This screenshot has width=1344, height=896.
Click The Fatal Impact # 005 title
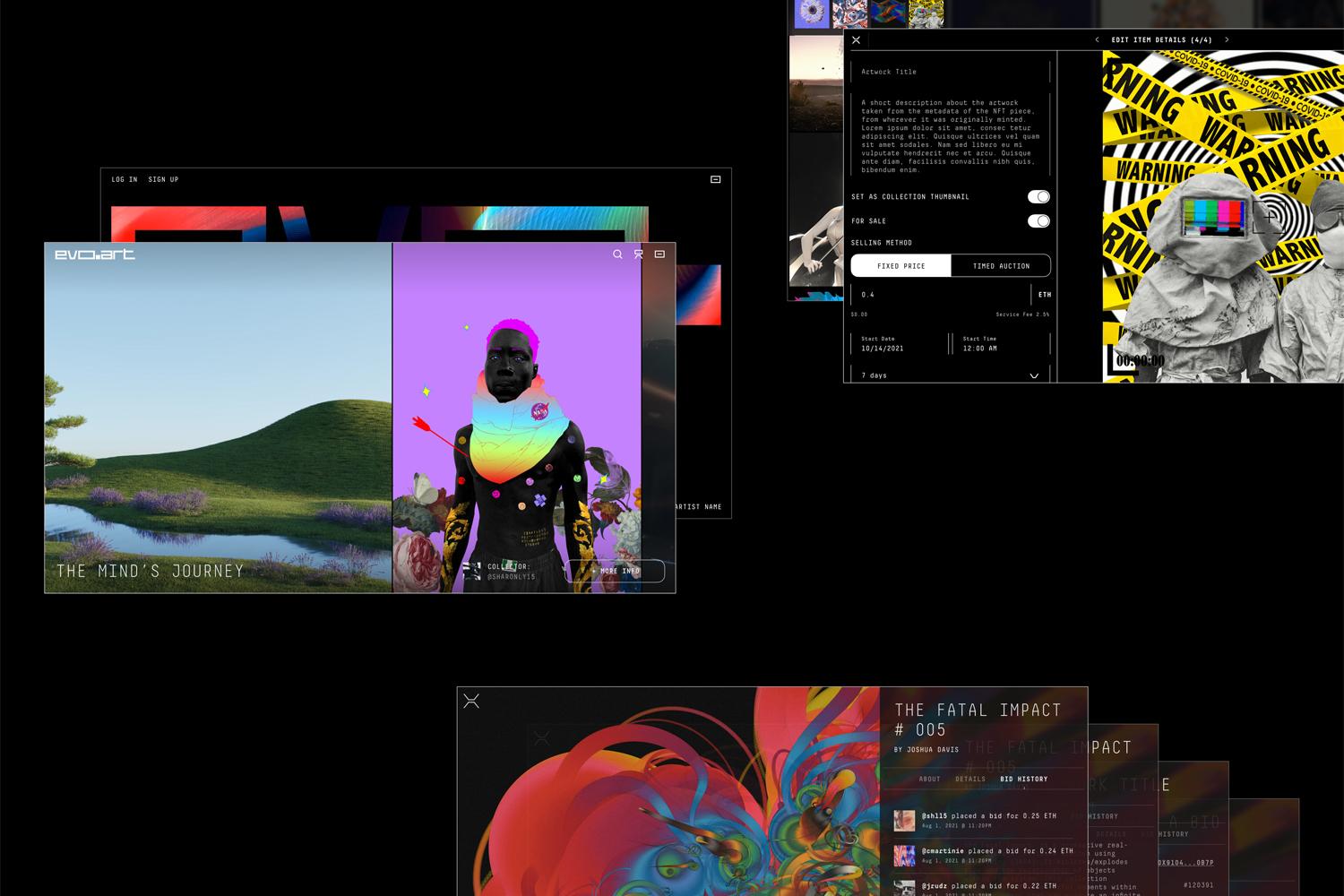[x=978, y=720]
